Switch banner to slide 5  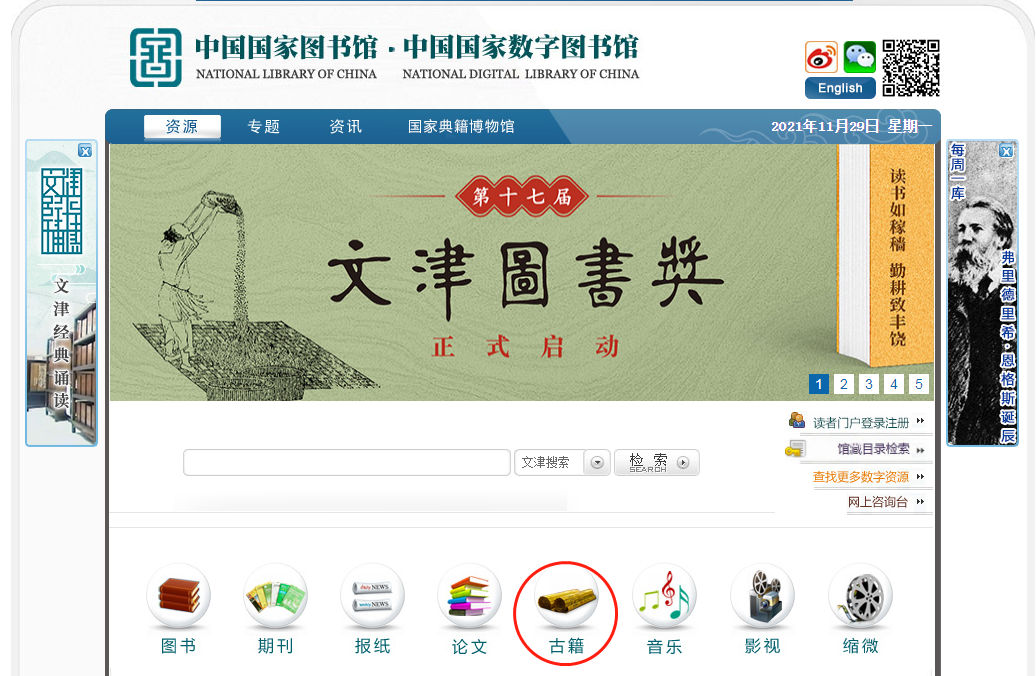pos(918,384)
